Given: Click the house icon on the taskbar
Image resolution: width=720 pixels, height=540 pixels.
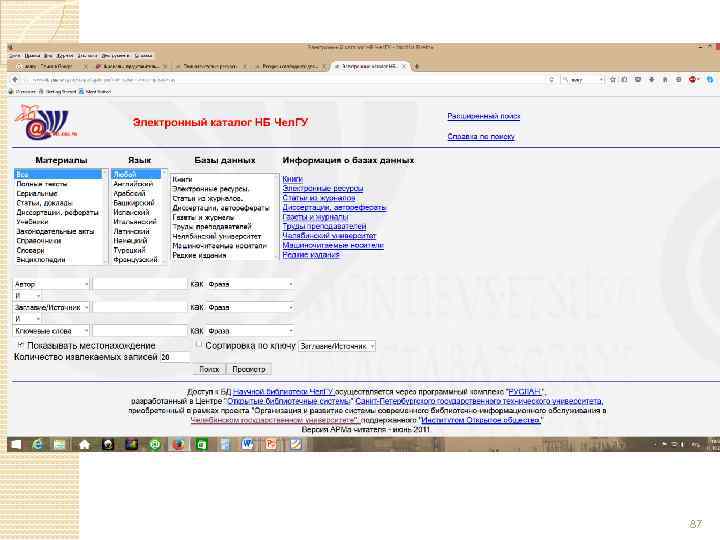Looking at the screenshot, I should click(84, 444).
